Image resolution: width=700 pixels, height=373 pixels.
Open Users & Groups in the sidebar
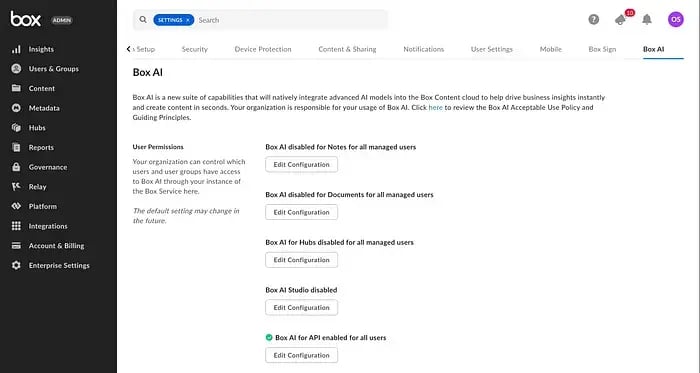click(54, 69)
